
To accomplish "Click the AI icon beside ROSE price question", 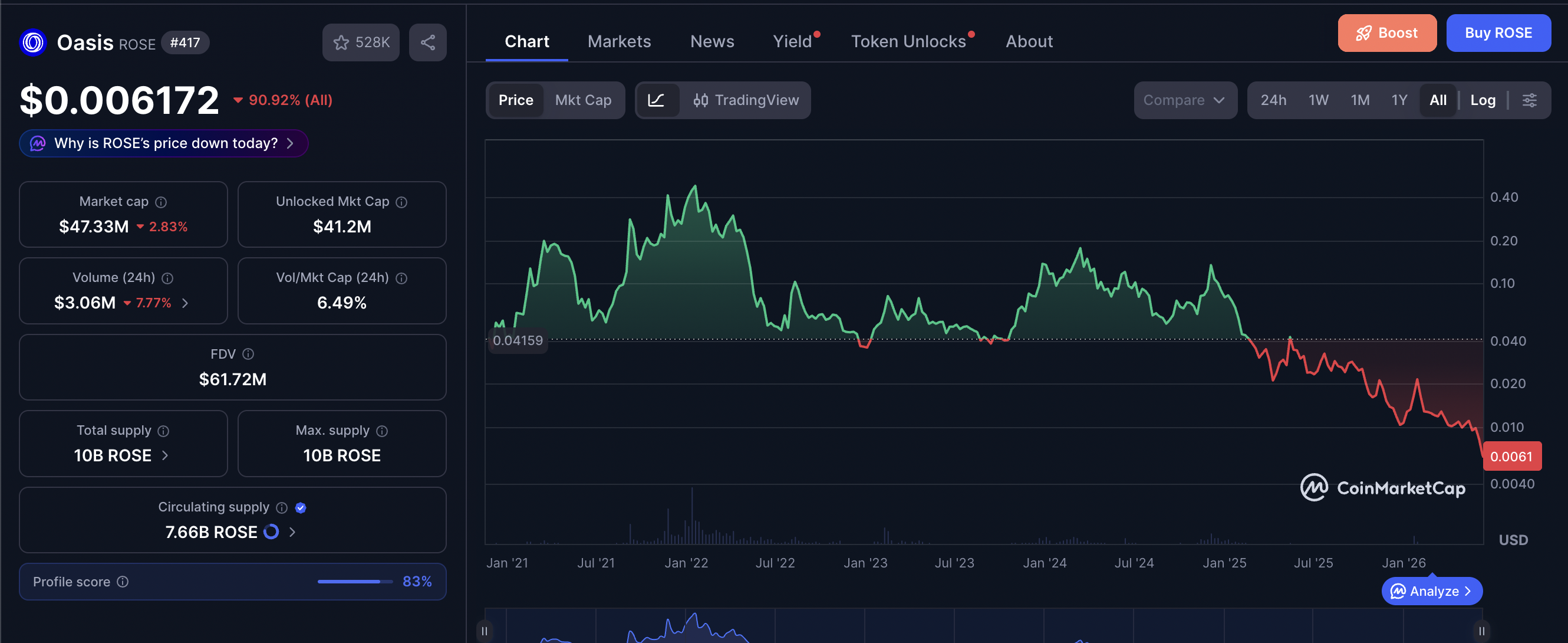I will (x=38, y=143).
